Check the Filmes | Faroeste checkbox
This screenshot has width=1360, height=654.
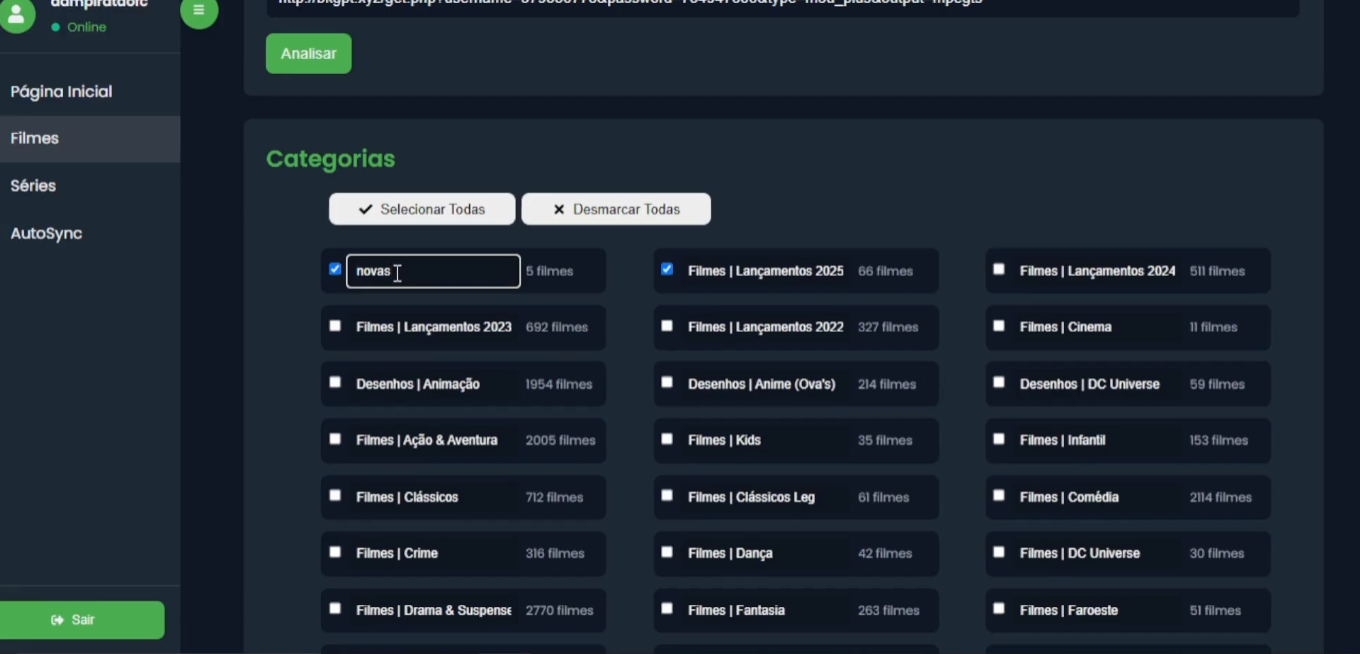click(x=999, y=608)
